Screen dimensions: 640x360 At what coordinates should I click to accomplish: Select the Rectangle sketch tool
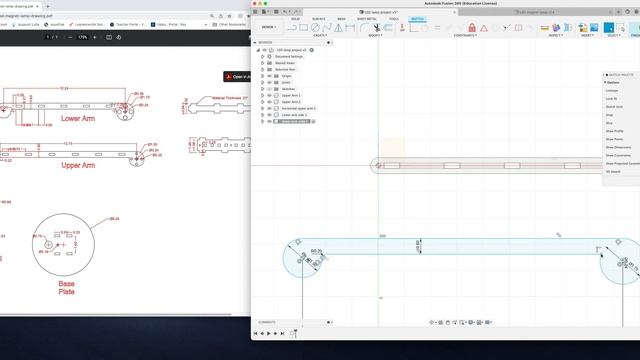click(303, 28)
